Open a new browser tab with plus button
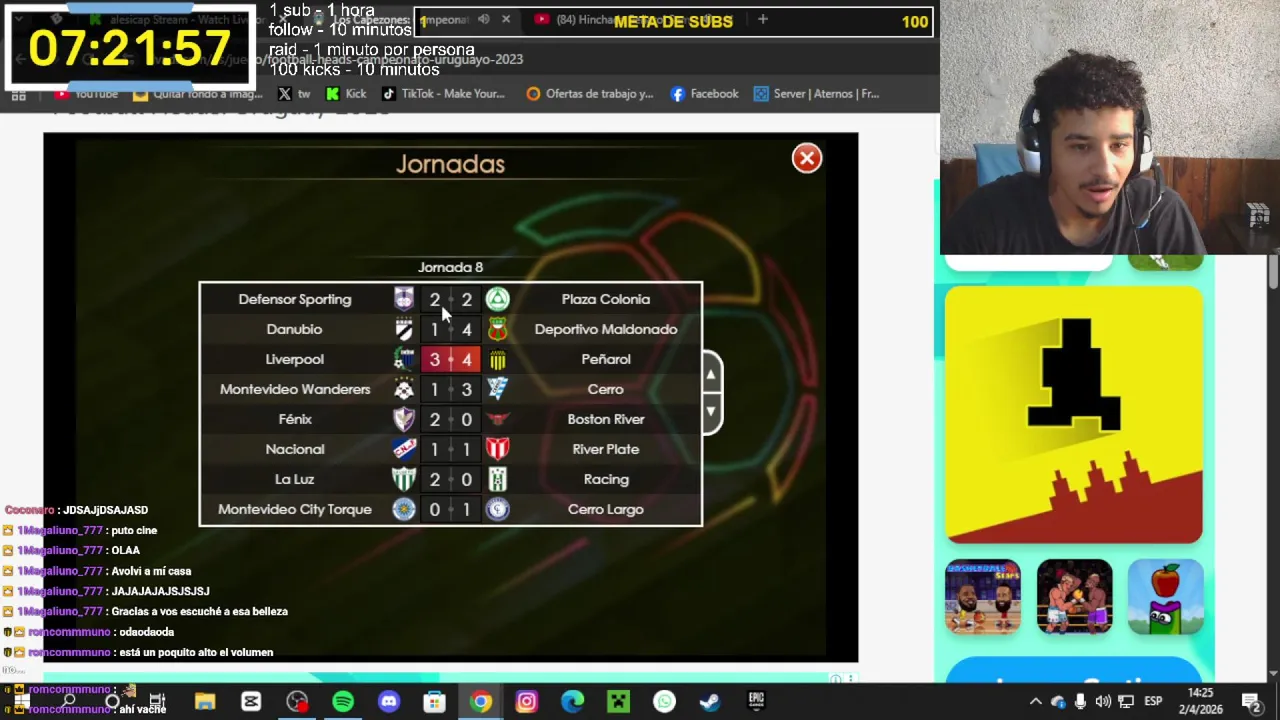Image resolution: width=1280 pixels, height=720 pixels. click(762, 19)
